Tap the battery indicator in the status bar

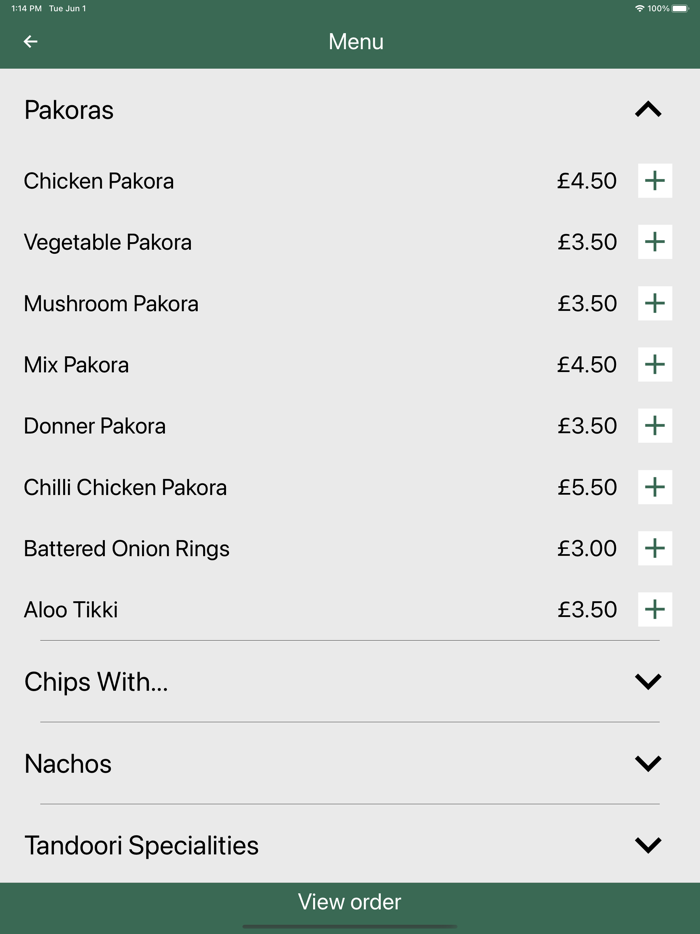tap(683, 7)
